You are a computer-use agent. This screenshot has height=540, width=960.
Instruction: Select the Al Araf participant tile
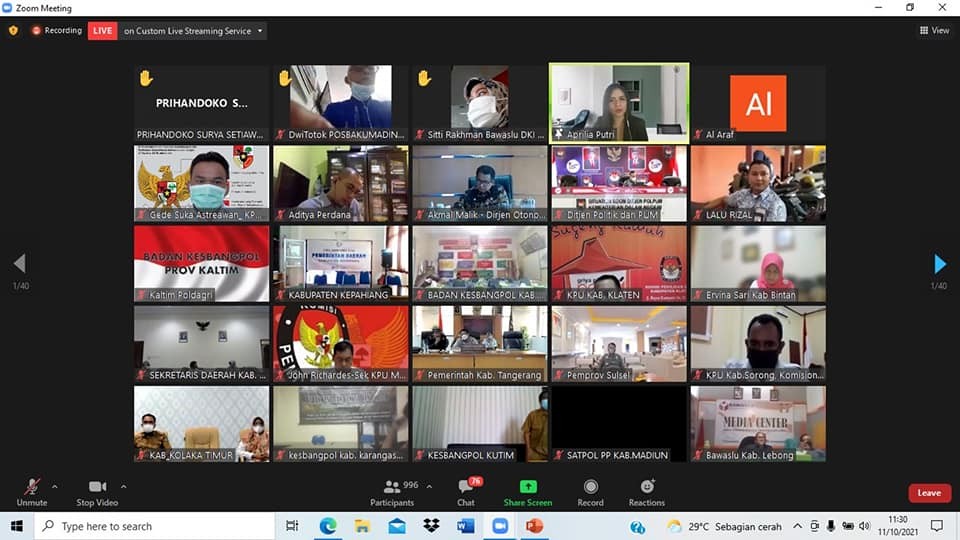click(758, 102)
